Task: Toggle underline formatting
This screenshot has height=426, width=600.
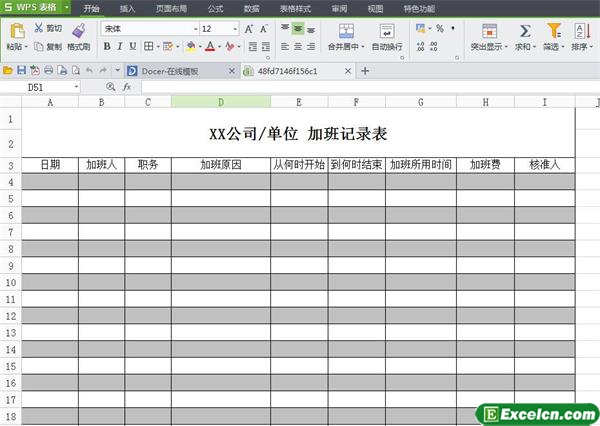Action: pos(132,46)
